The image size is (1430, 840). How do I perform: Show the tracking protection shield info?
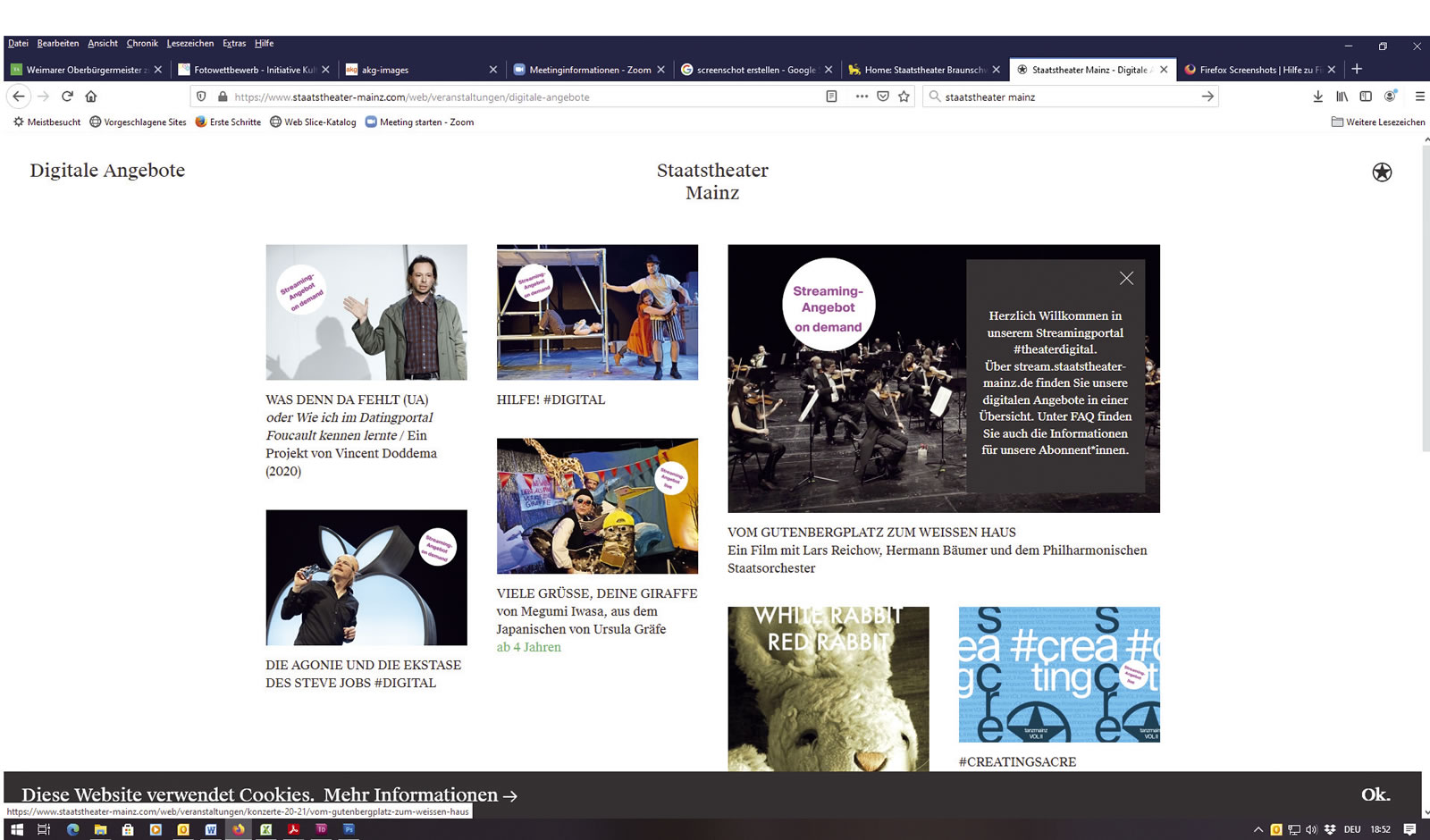pos(201,97)
